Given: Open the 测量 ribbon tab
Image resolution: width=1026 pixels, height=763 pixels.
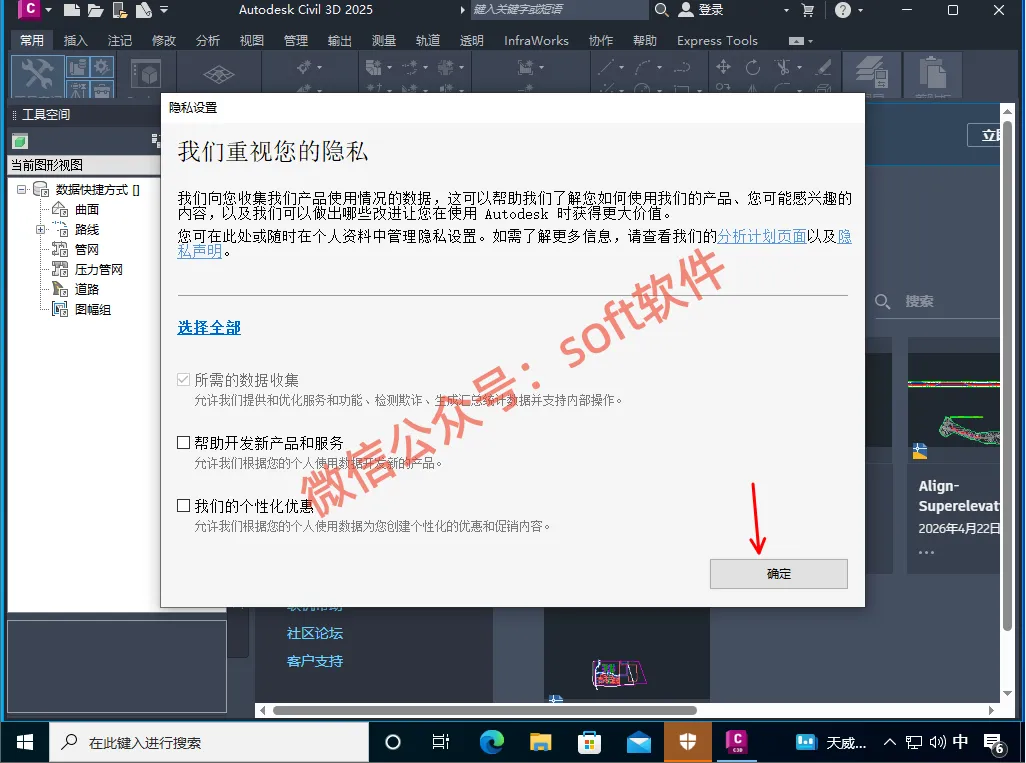Looking at the screenshot, I should coord(383,41).
